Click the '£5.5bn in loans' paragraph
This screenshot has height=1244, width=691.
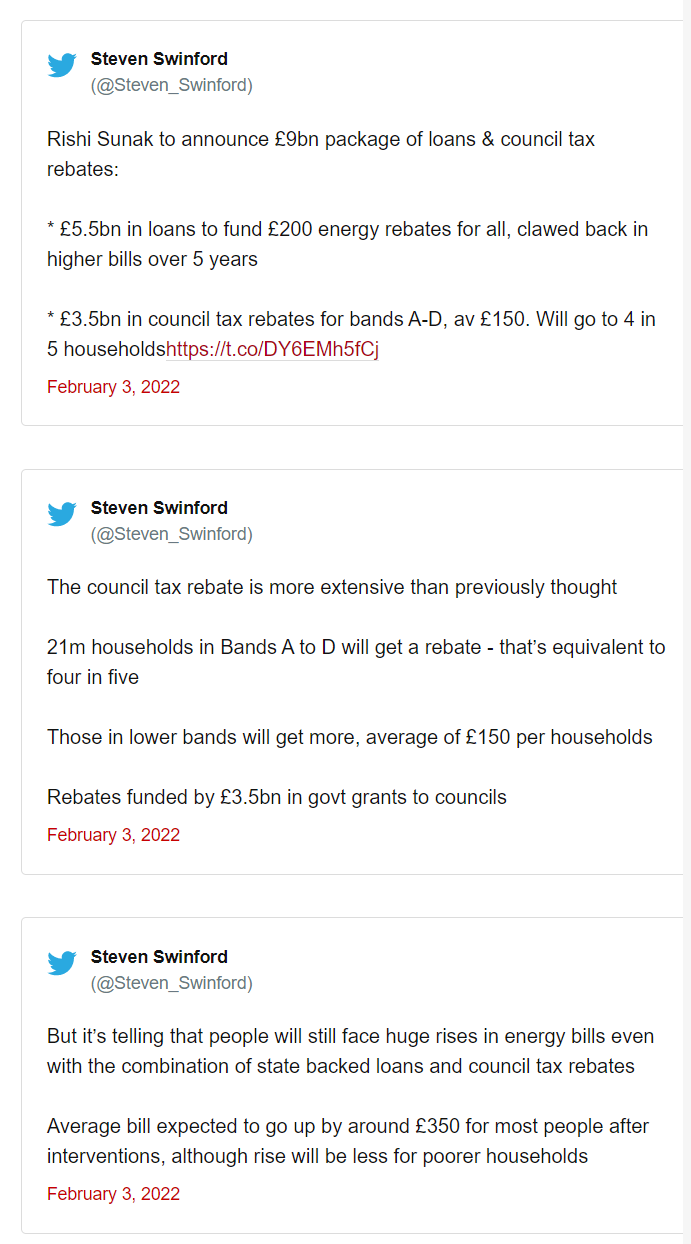tap(347, 244)
